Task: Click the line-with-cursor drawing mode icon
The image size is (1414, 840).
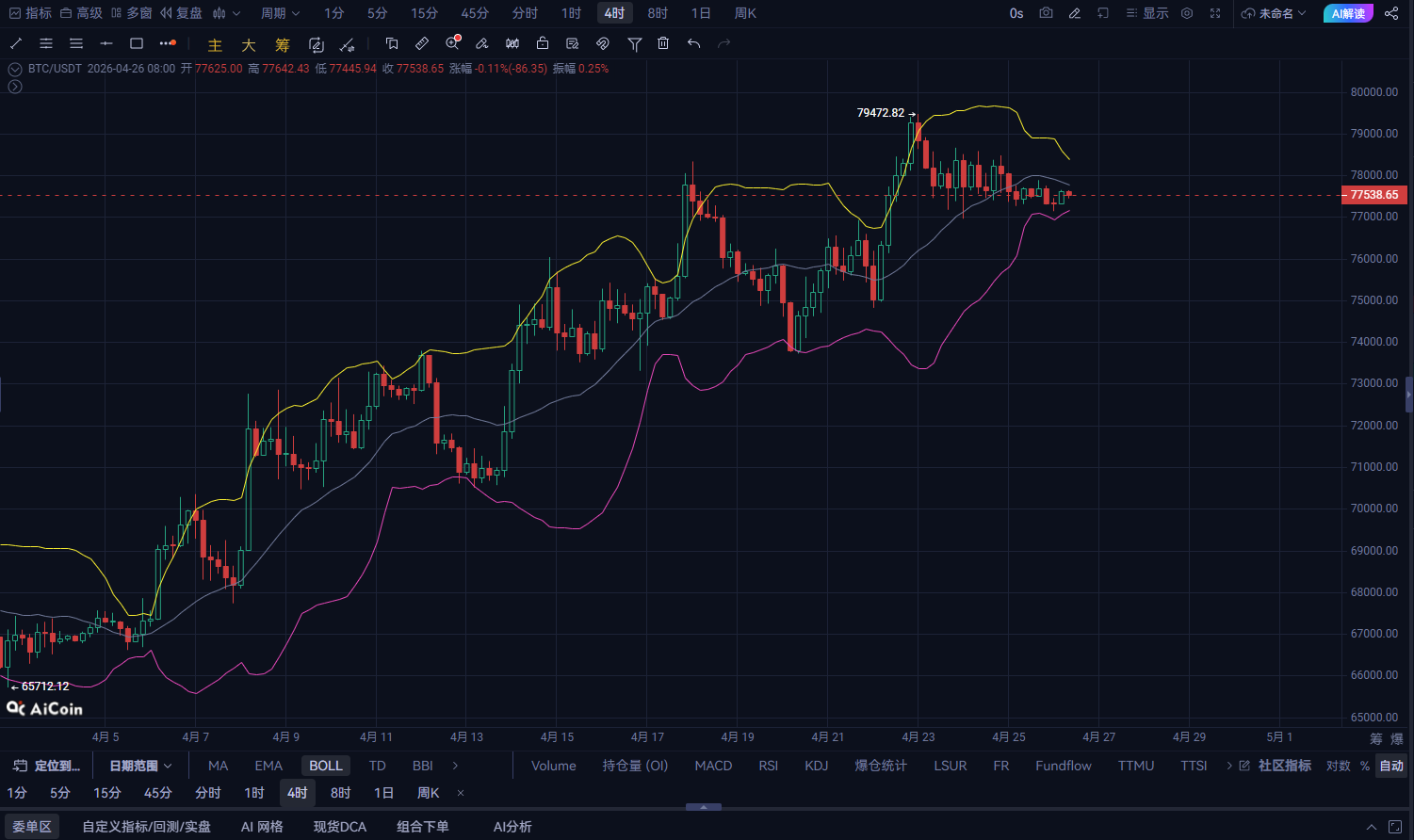Action: [347, 44]
